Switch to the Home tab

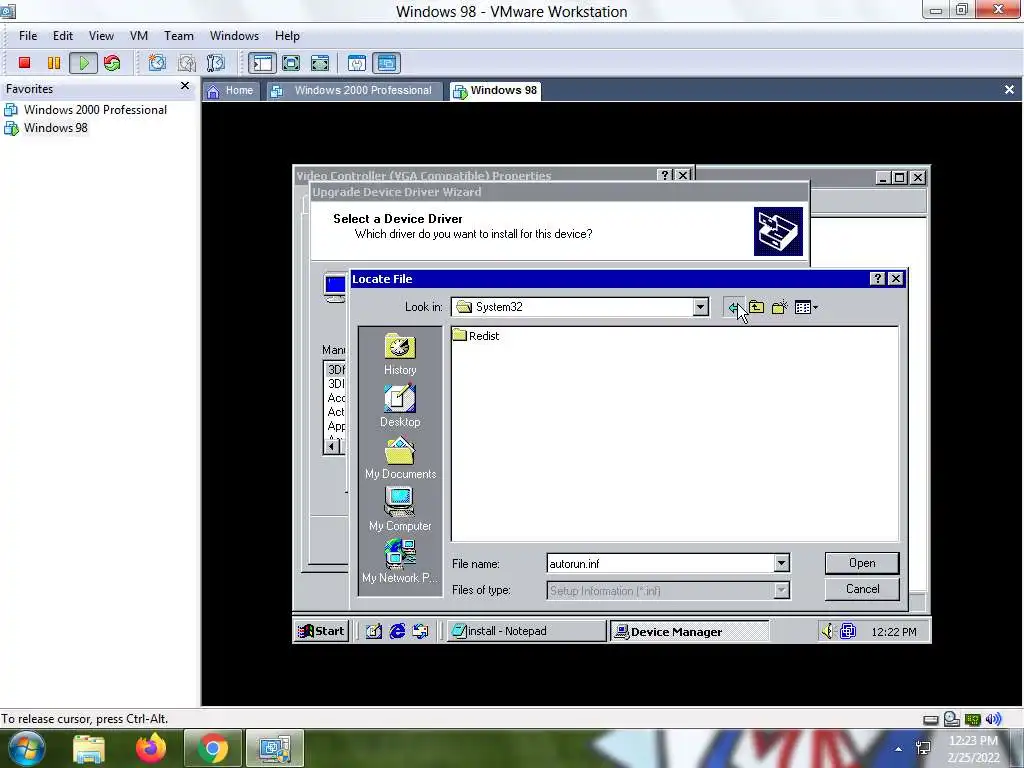click(x=231, y=91)
